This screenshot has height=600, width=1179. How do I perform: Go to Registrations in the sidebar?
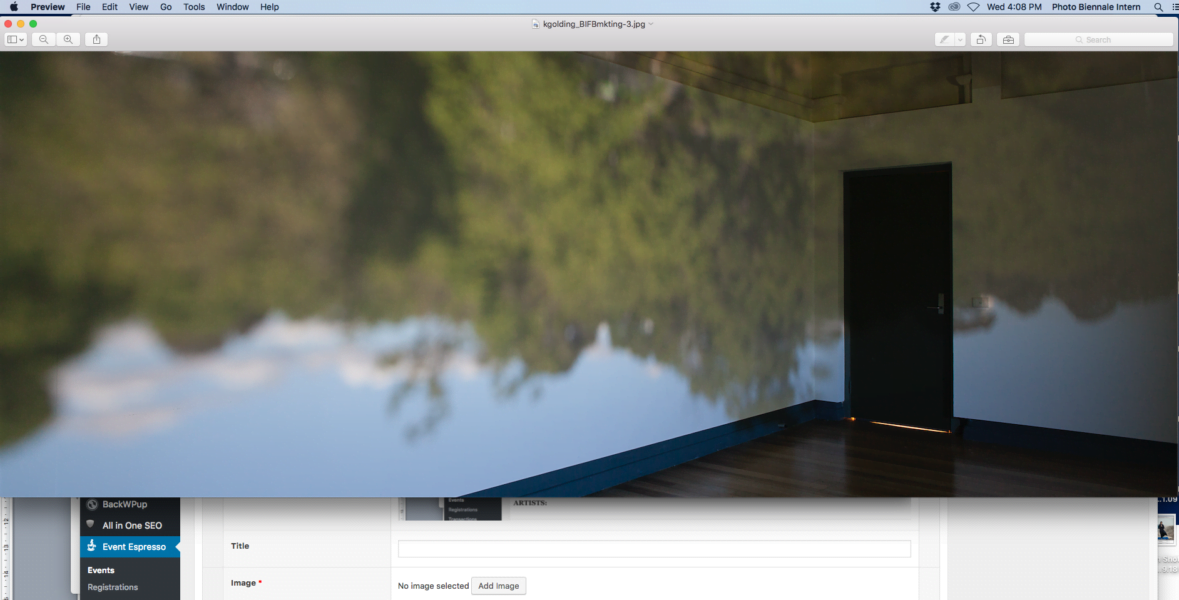[x=113, y=587]
